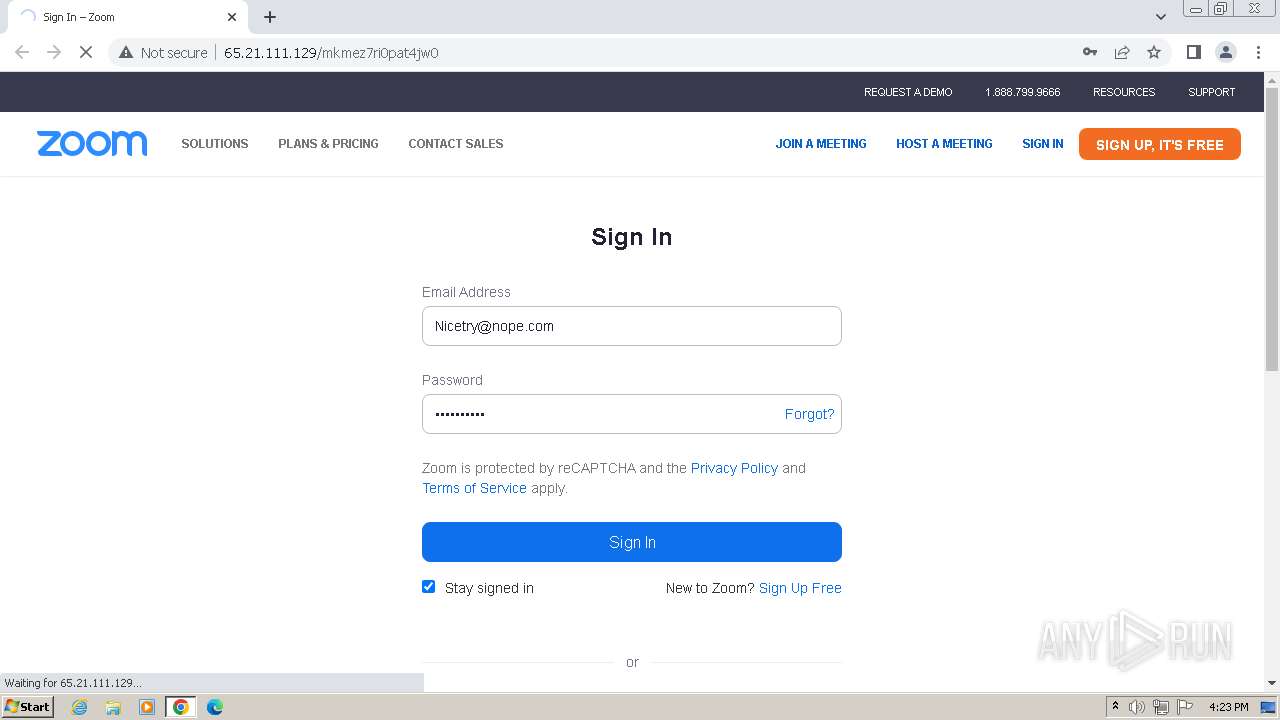Screen dimensions: 1280x720
Task: Open Chrome profile avatar icon
Action: [x=1225, y=52]
